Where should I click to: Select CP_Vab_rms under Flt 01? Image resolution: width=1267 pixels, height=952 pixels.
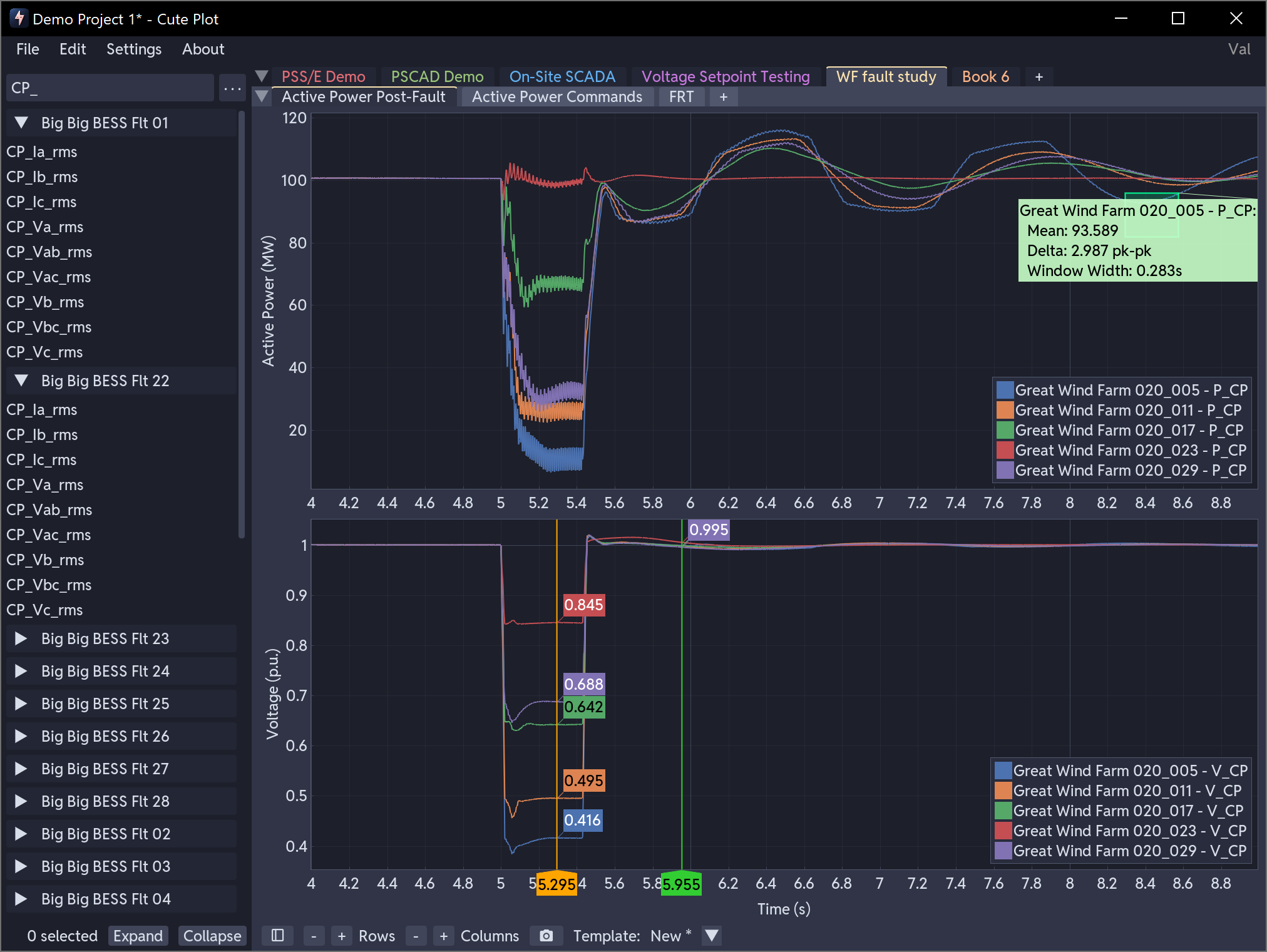[49, 252]
